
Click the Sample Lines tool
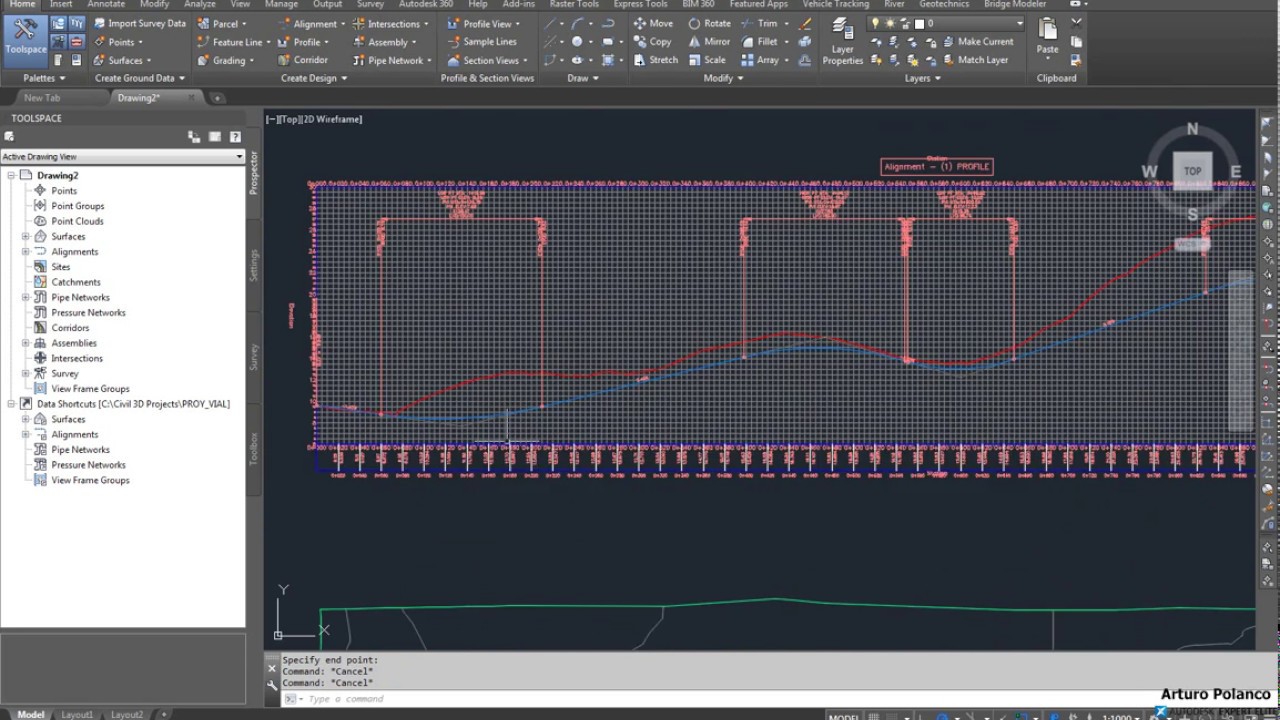[481, 42]
